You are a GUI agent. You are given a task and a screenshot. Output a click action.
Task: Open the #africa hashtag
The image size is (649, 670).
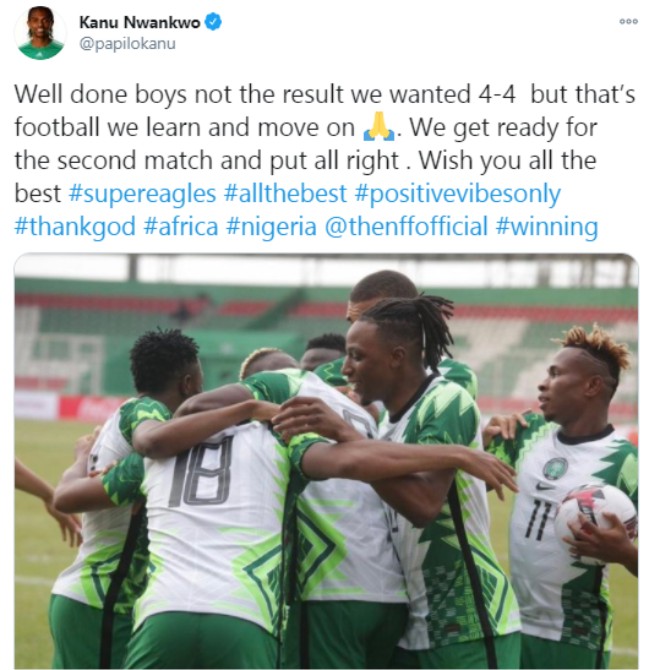(181, 226)
